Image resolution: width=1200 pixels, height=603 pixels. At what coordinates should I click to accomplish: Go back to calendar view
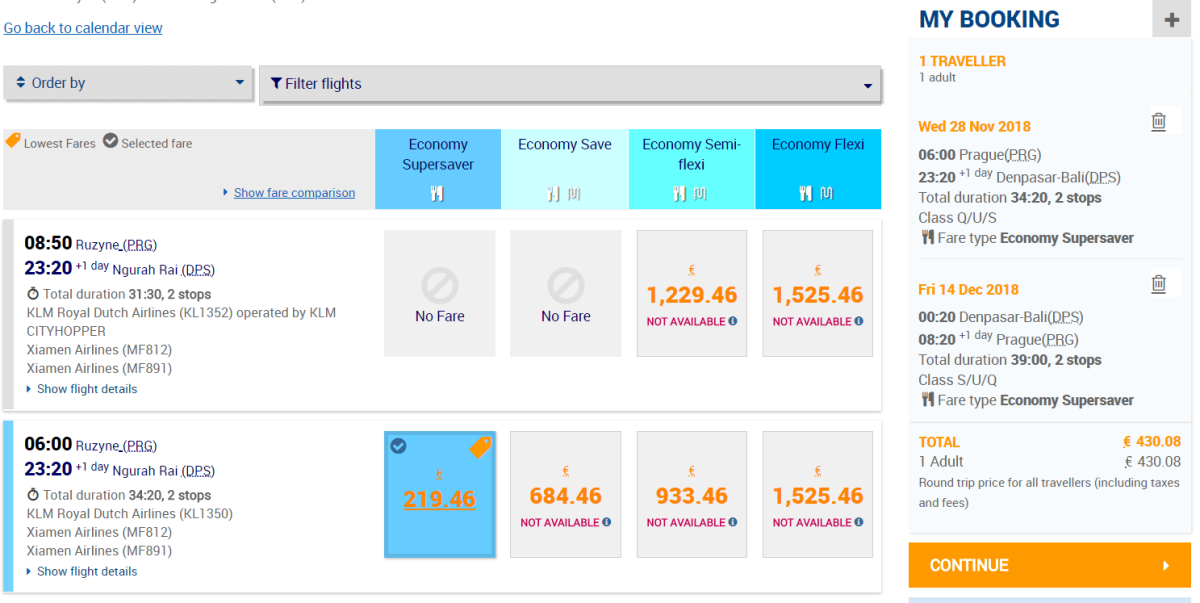(83, 28)
